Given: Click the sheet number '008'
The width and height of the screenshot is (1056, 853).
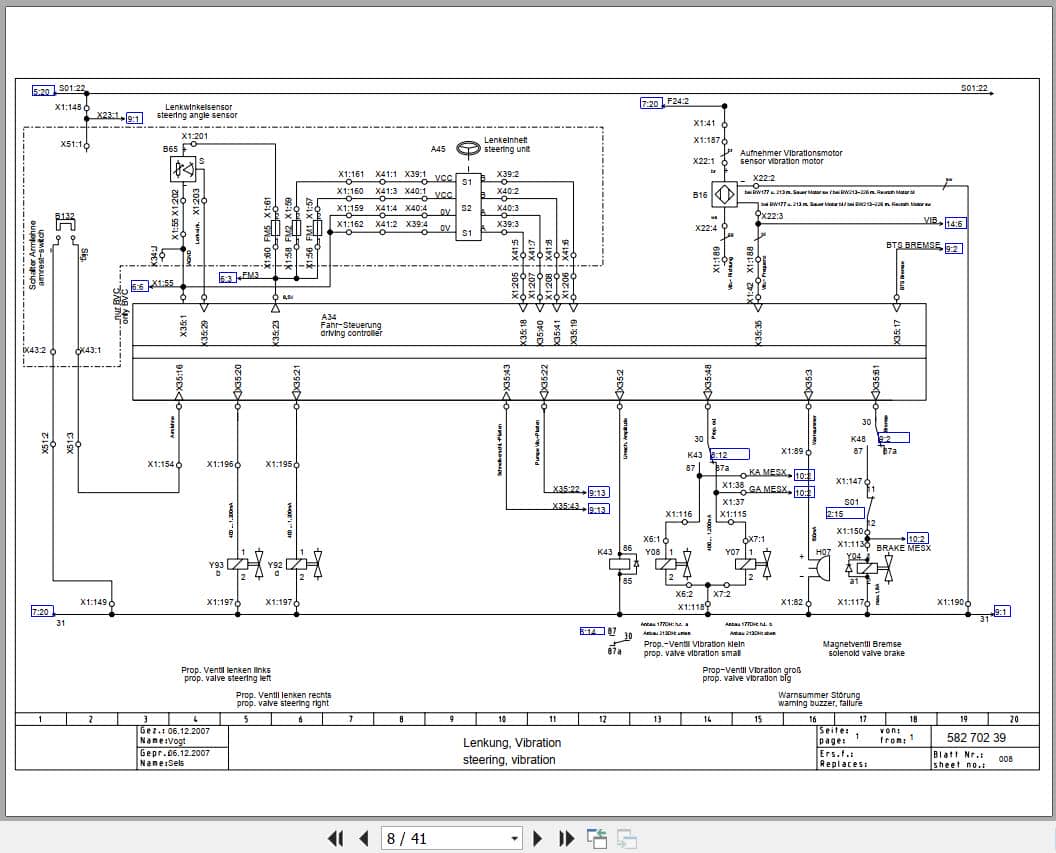Looking at the screenshot, I should point(1005,759).
